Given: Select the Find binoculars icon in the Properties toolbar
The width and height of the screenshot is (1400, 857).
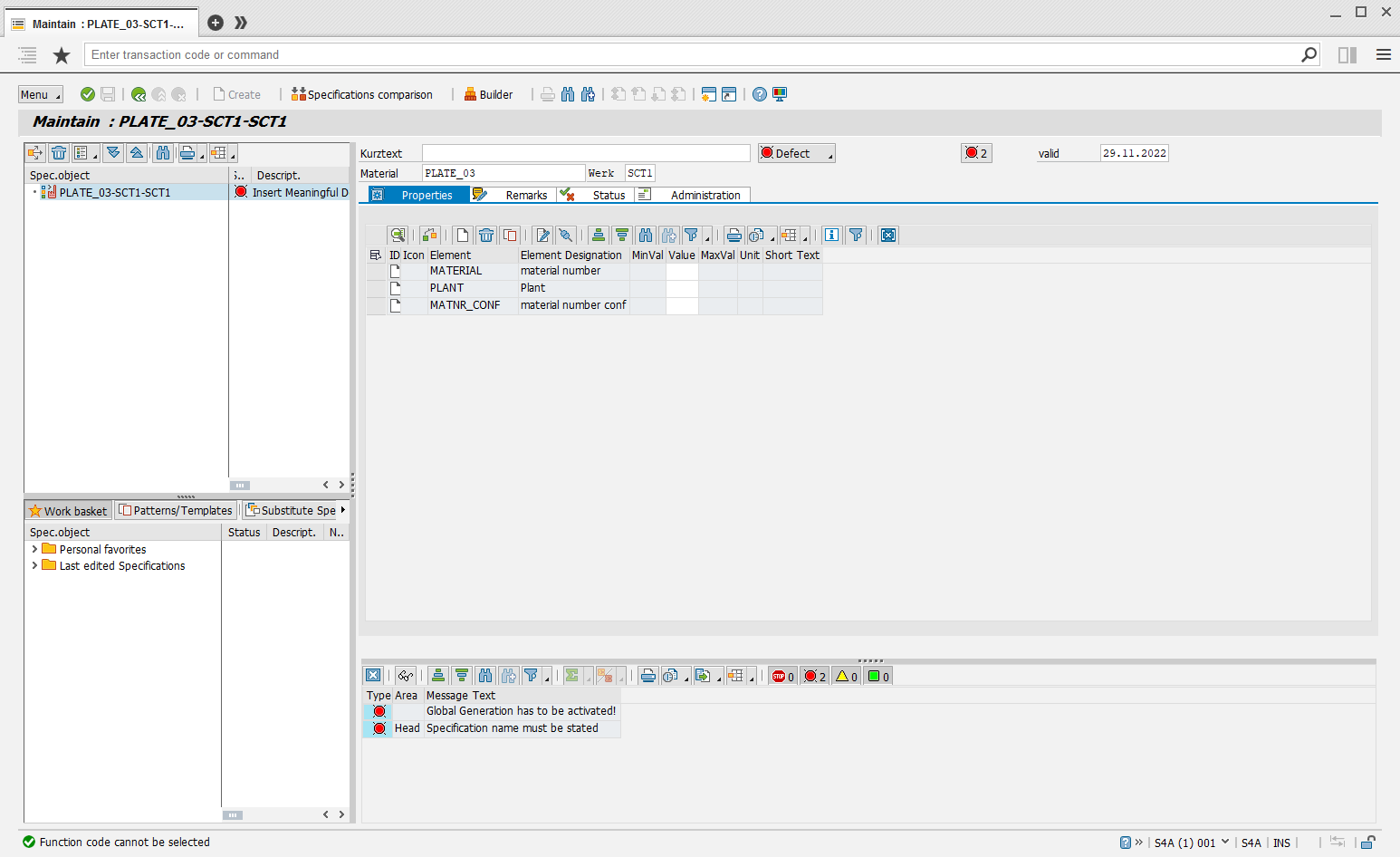Looking at the screenshot, I should [645, 235].
